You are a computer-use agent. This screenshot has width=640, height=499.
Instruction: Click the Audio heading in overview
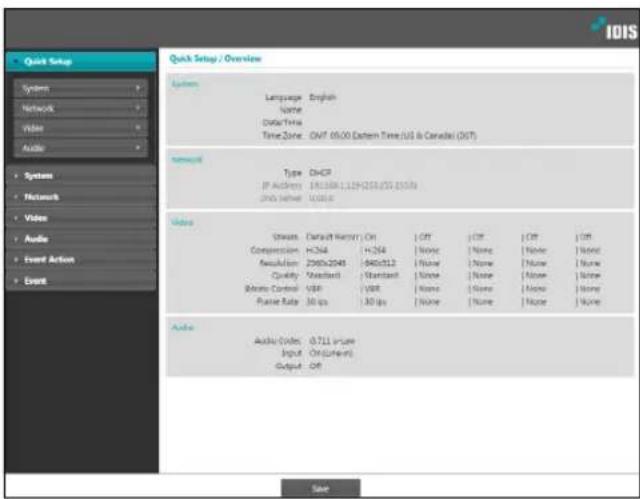(182, 328)
